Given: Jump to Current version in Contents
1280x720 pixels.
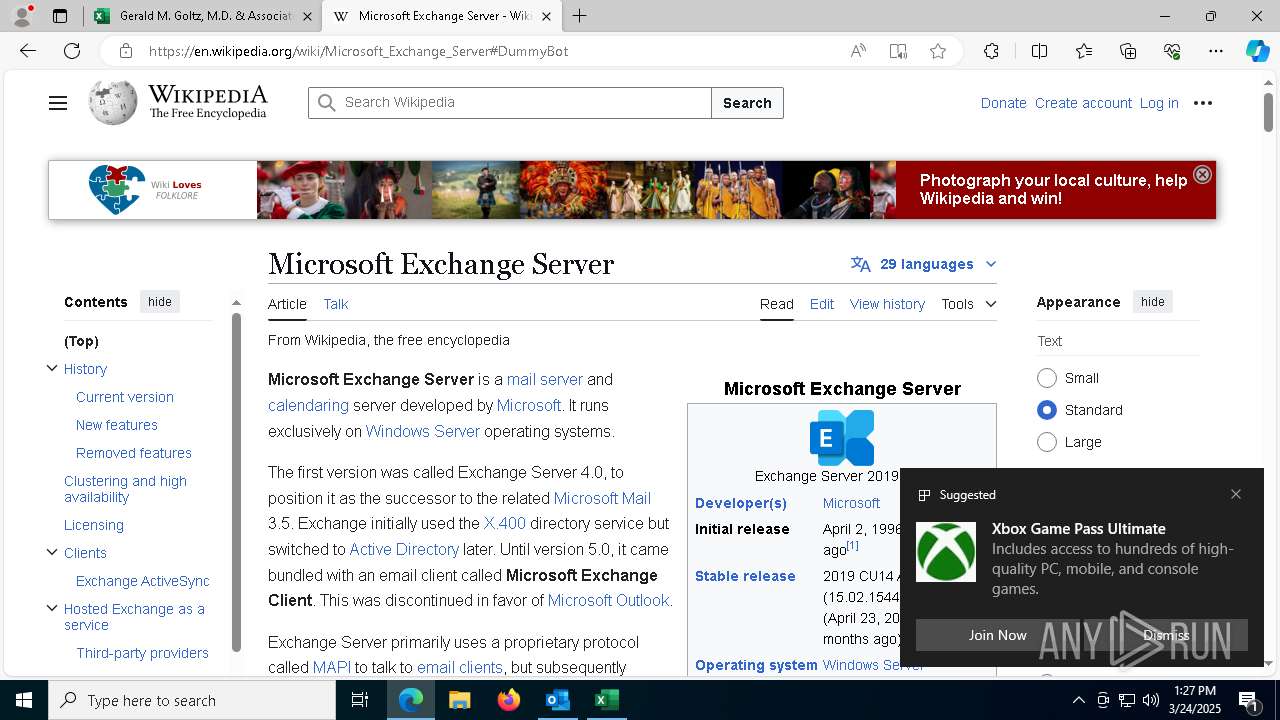Looking at the screenshot, I should (x=125, y=397).
